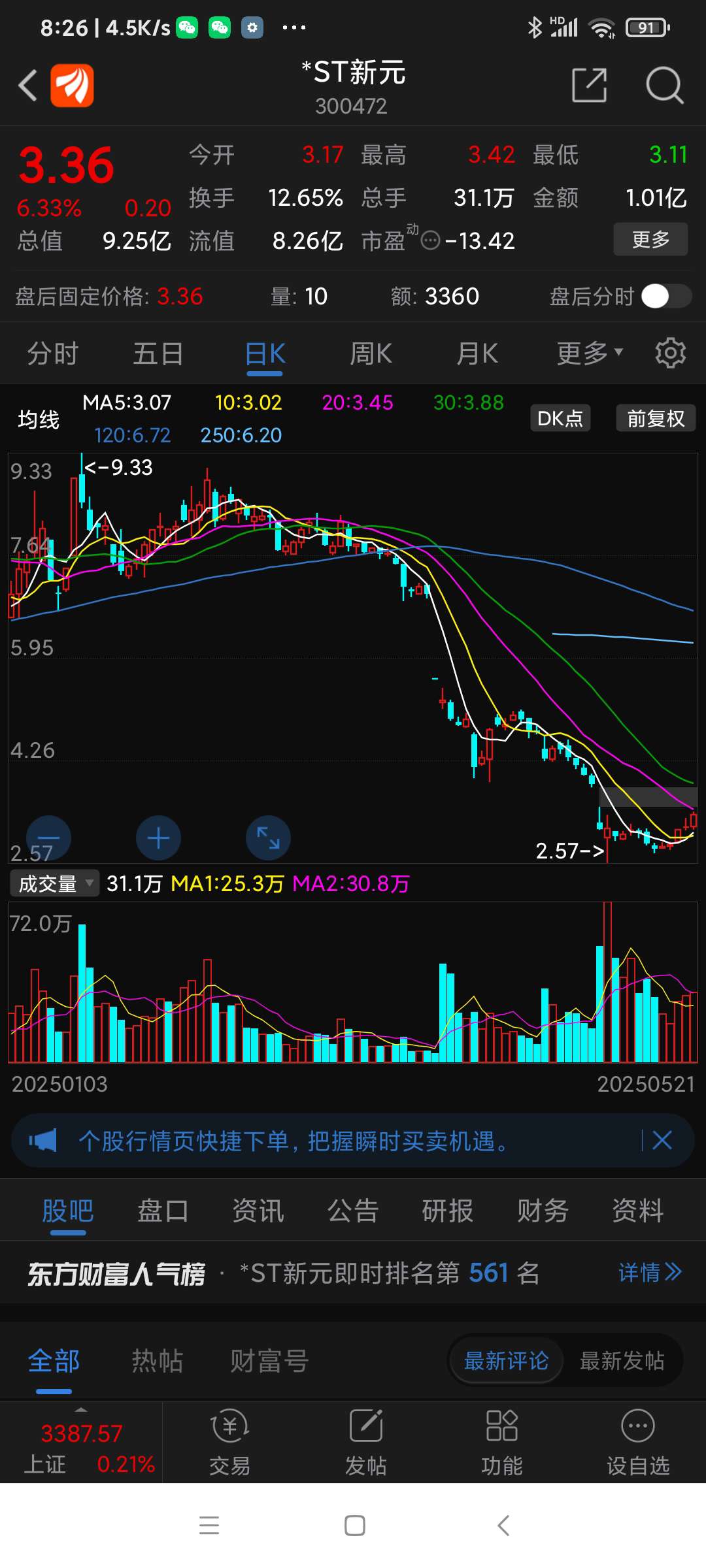Open the 交易 trade icon
The width and height of the screenshot is (706, 1568).
[229, 1443]
